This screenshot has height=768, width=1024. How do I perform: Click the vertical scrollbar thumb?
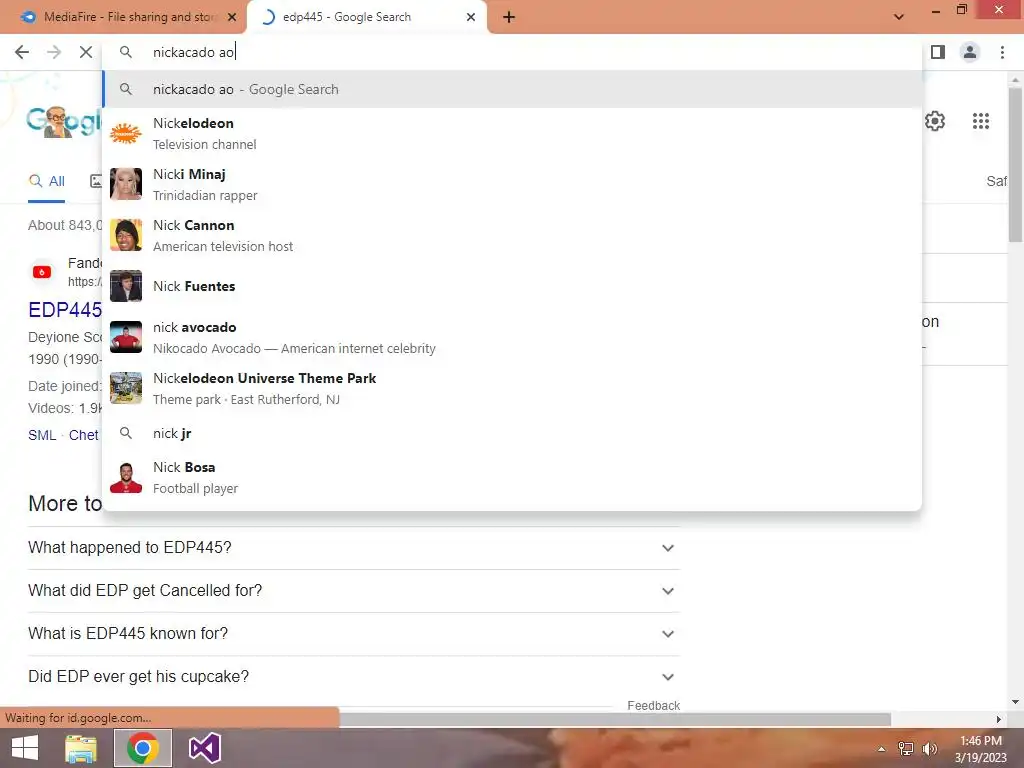coord(1015,163)
